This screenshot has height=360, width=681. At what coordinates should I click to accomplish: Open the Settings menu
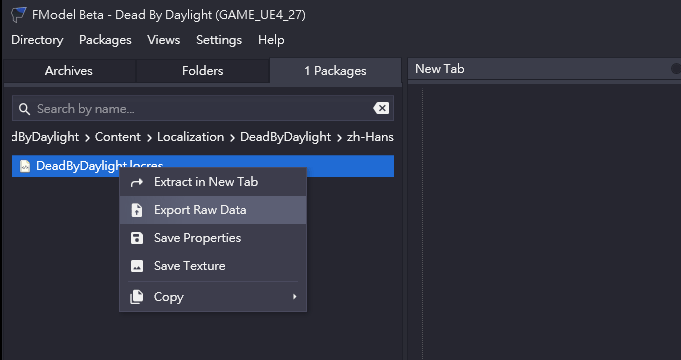tap(219, 40)
